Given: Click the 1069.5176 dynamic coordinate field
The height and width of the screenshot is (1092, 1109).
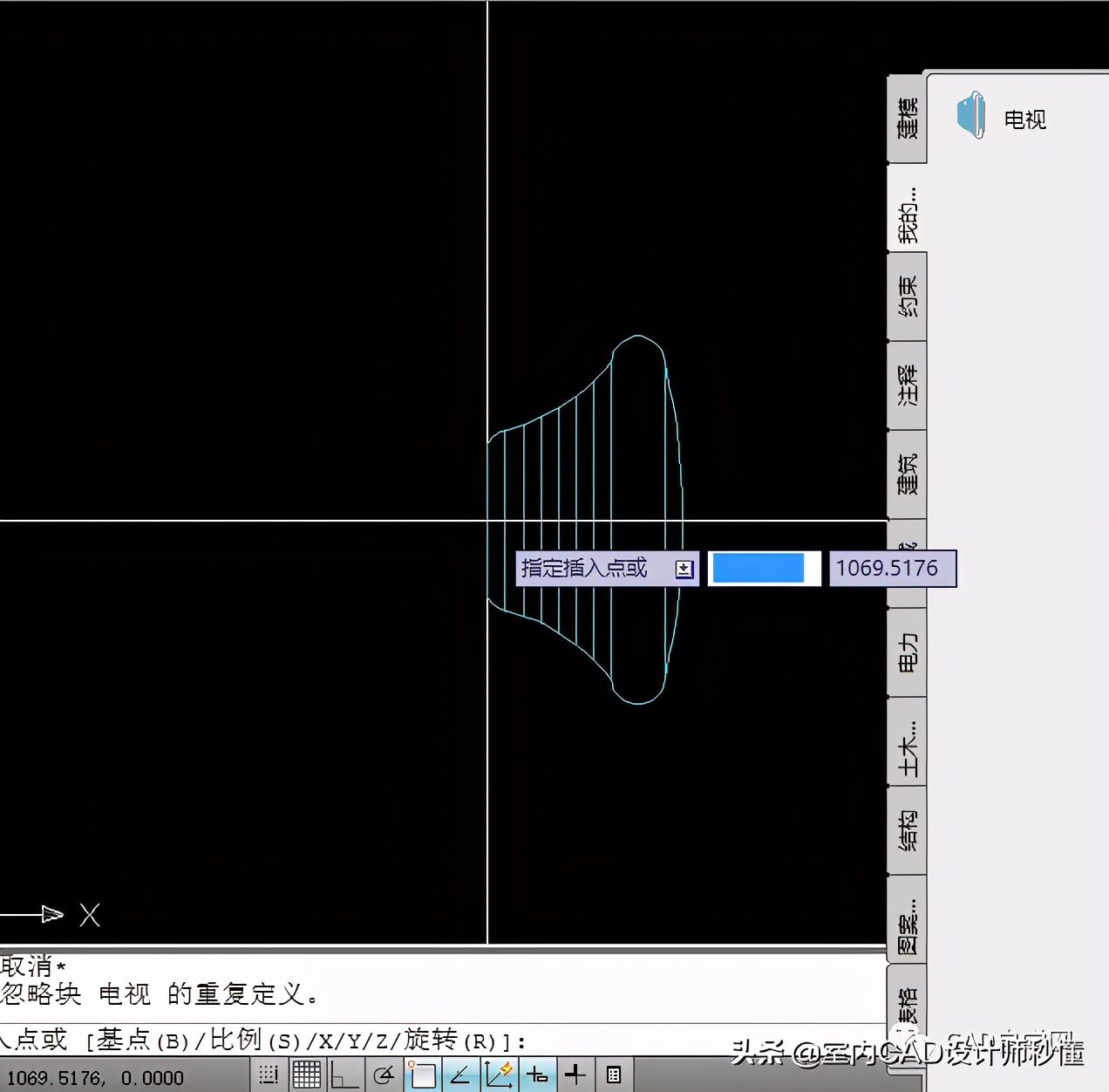Looking at the screenshot, I should [888, 569].
